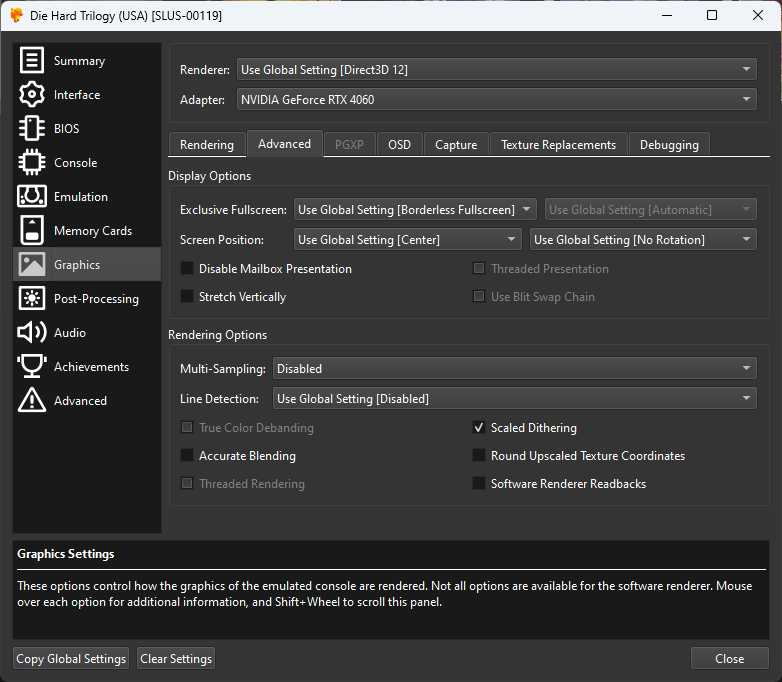This screenshot has height=682, width=782.
Task: Select the Graphics picture icon
Action: click(32, 264)
